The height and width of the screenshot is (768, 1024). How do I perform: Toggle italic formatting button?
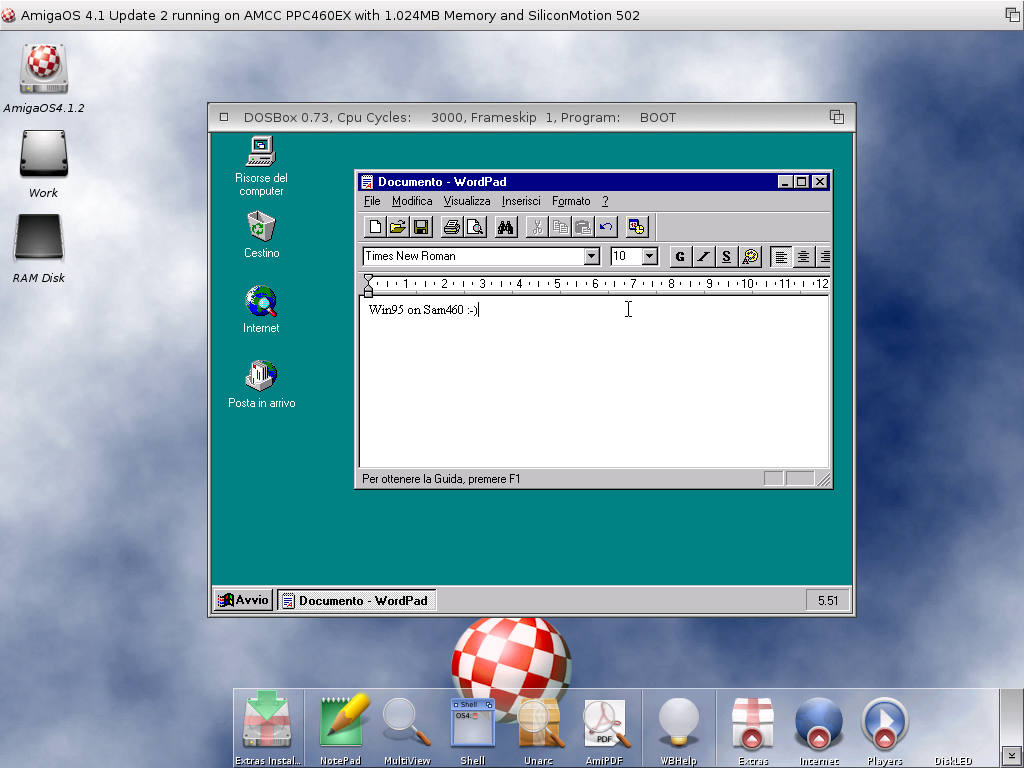[703, 257]
